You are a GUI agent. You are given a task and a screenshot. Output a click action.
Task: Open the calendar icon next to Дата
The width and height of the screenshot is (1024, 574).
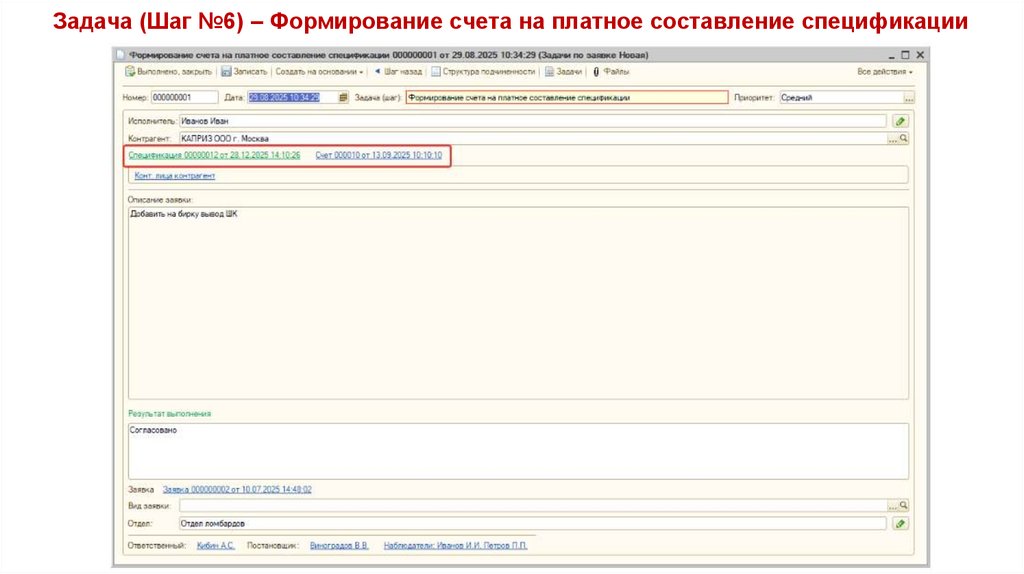344,97
